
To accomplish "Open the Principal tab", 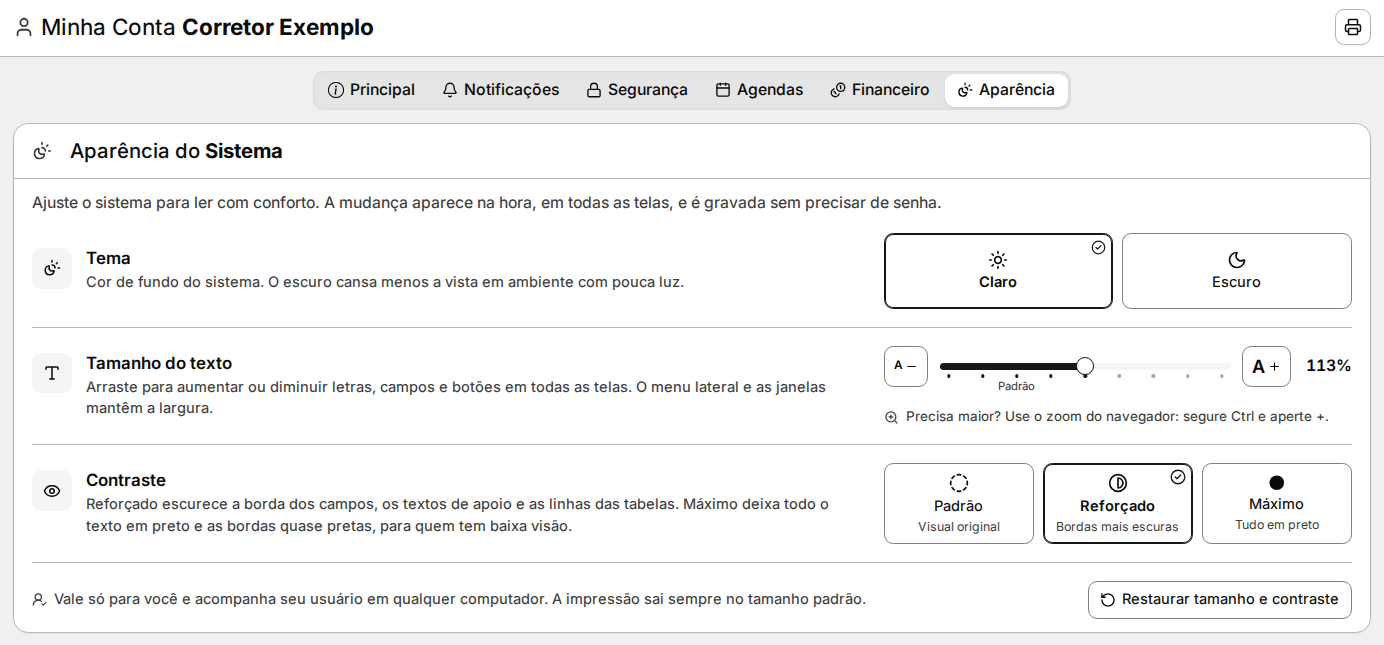I will pos(371,90).
